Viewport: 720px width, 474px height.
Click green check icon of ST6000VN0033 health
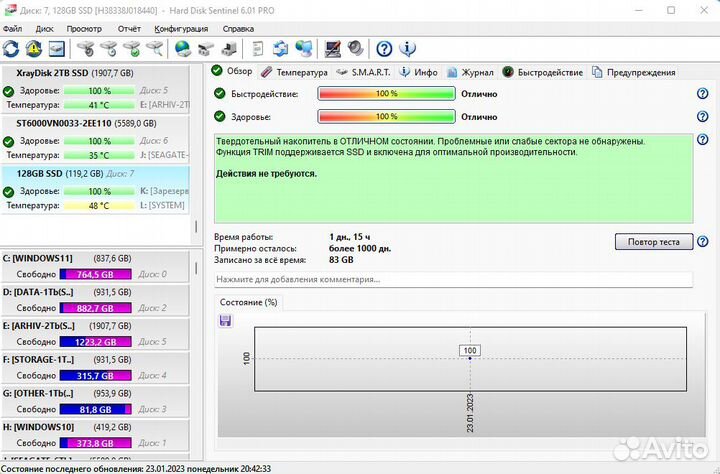(x=8, y=141)
